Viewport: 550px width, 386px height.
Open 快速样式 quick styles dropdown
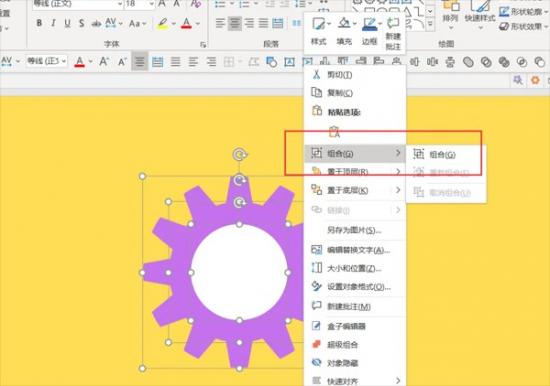coord(480,14)
